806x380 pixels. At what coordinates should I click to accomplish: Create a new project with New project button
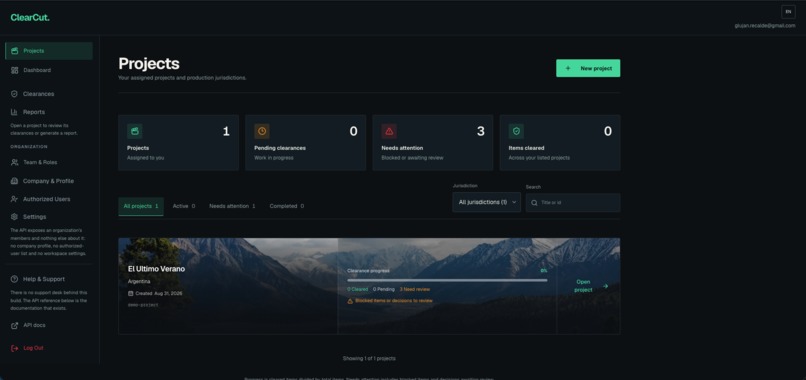coord(588,68)
